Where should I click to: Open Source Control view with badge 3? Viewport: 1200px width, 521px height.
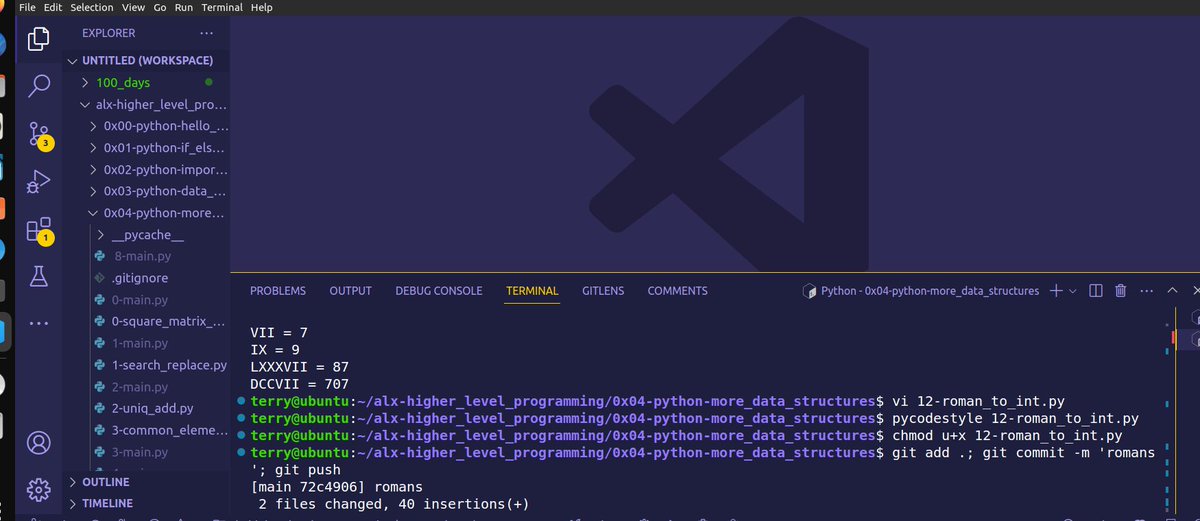(38, 133)
